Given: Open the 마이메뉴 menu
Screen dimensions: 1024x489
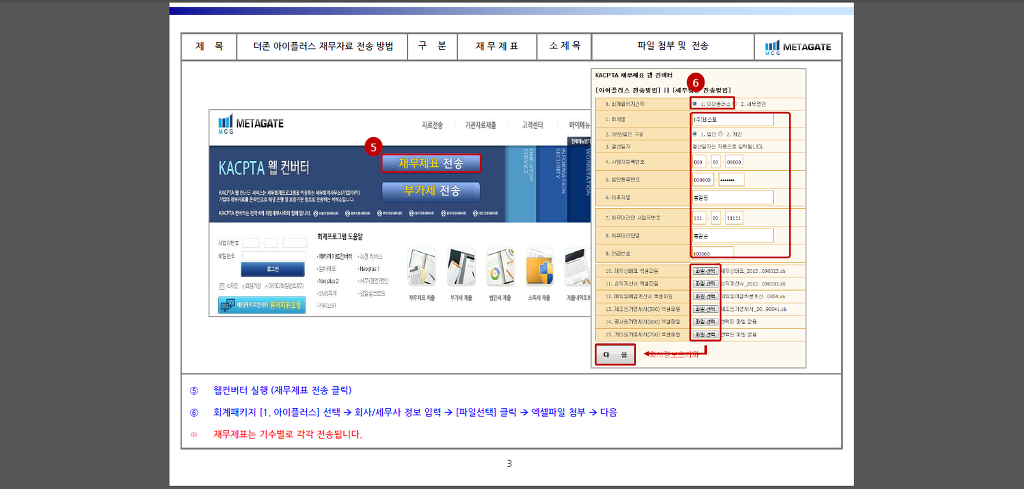Looking at the screenshot, I should 579,125.
